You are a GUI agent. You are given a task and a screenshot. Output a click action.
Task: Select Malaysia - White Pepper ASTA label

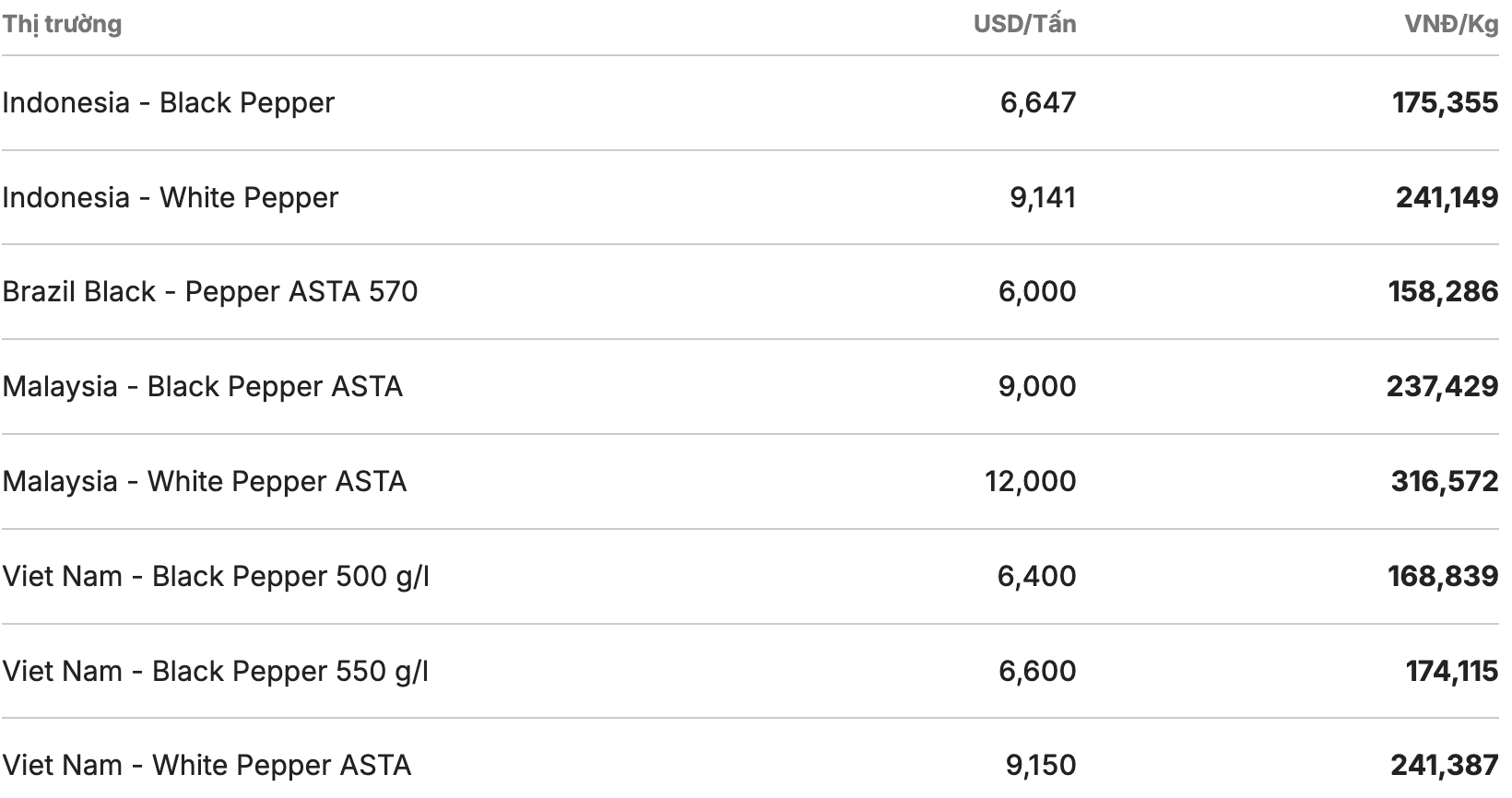click(x=205, y=481)
